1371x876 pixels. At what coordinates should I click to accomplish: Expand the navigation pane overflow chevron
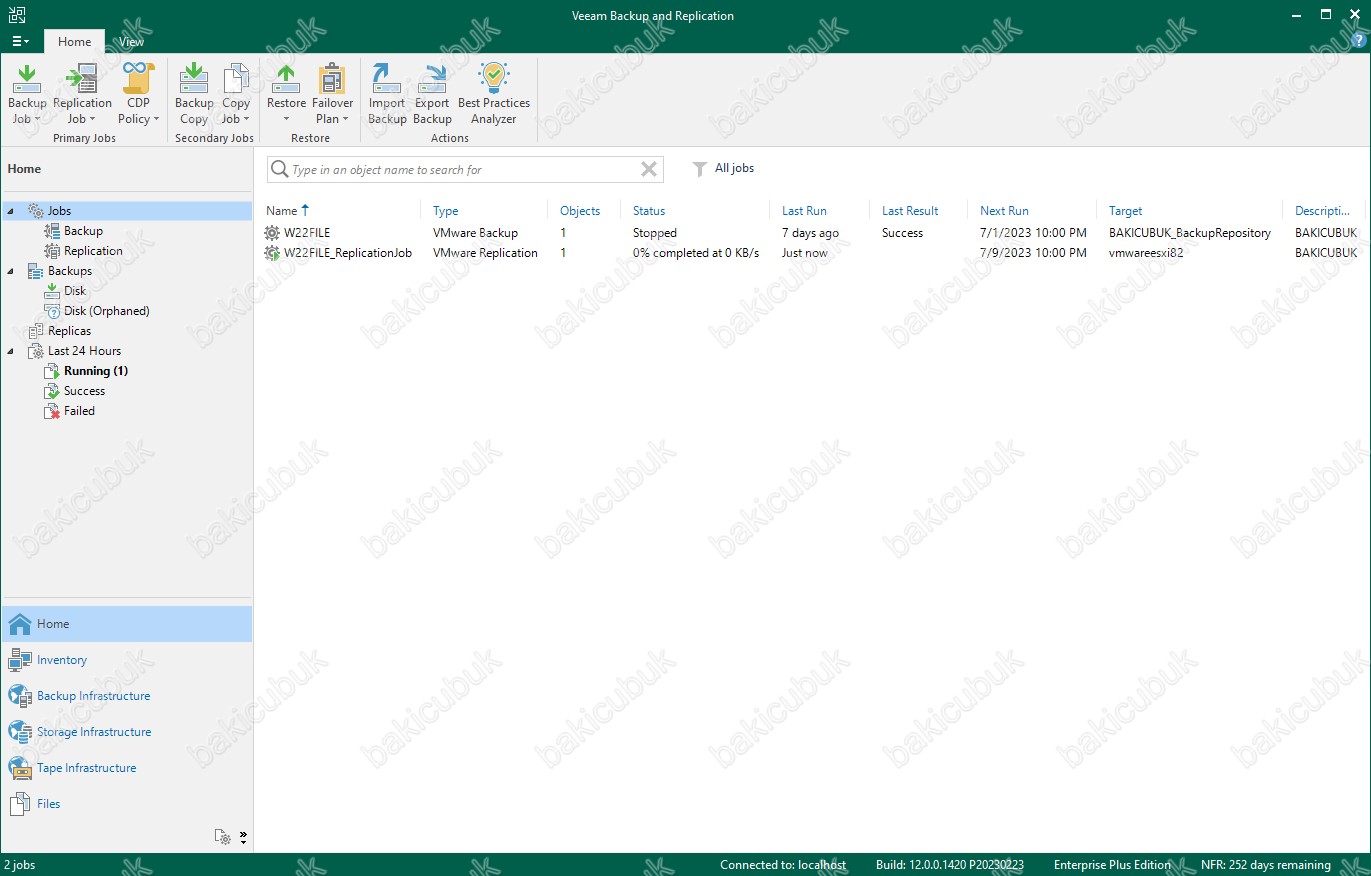tap(243, 836)
